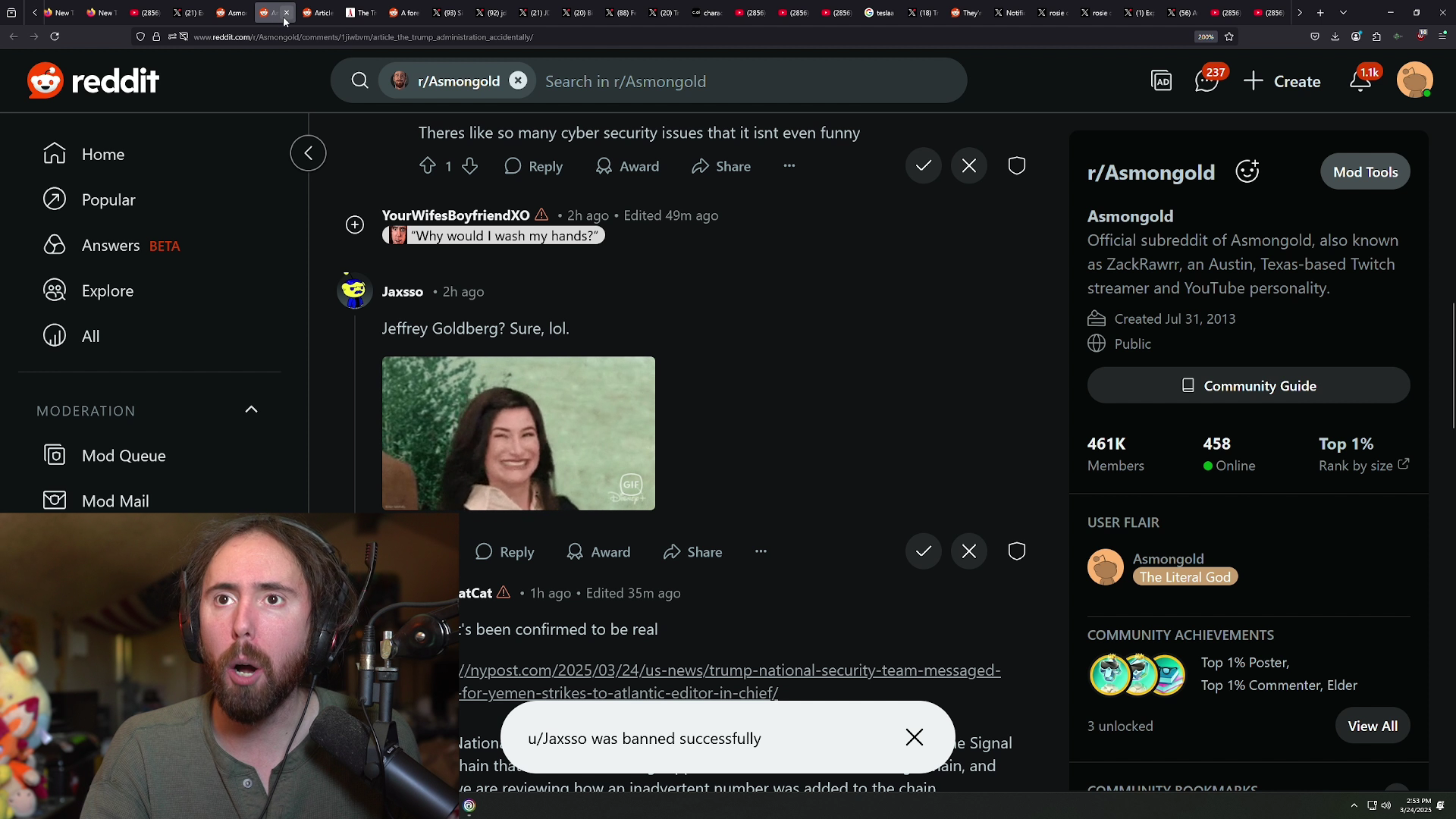
Task: Open the GIF in Jaxsso's comment
Action: 519,433
